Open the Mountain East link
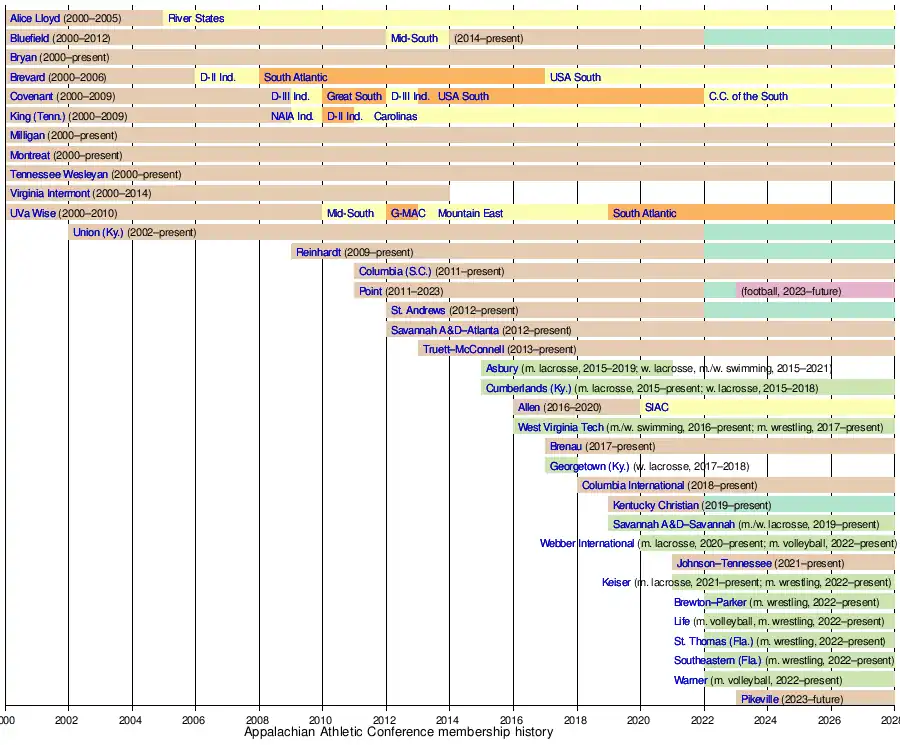 [x=470, y=213]
